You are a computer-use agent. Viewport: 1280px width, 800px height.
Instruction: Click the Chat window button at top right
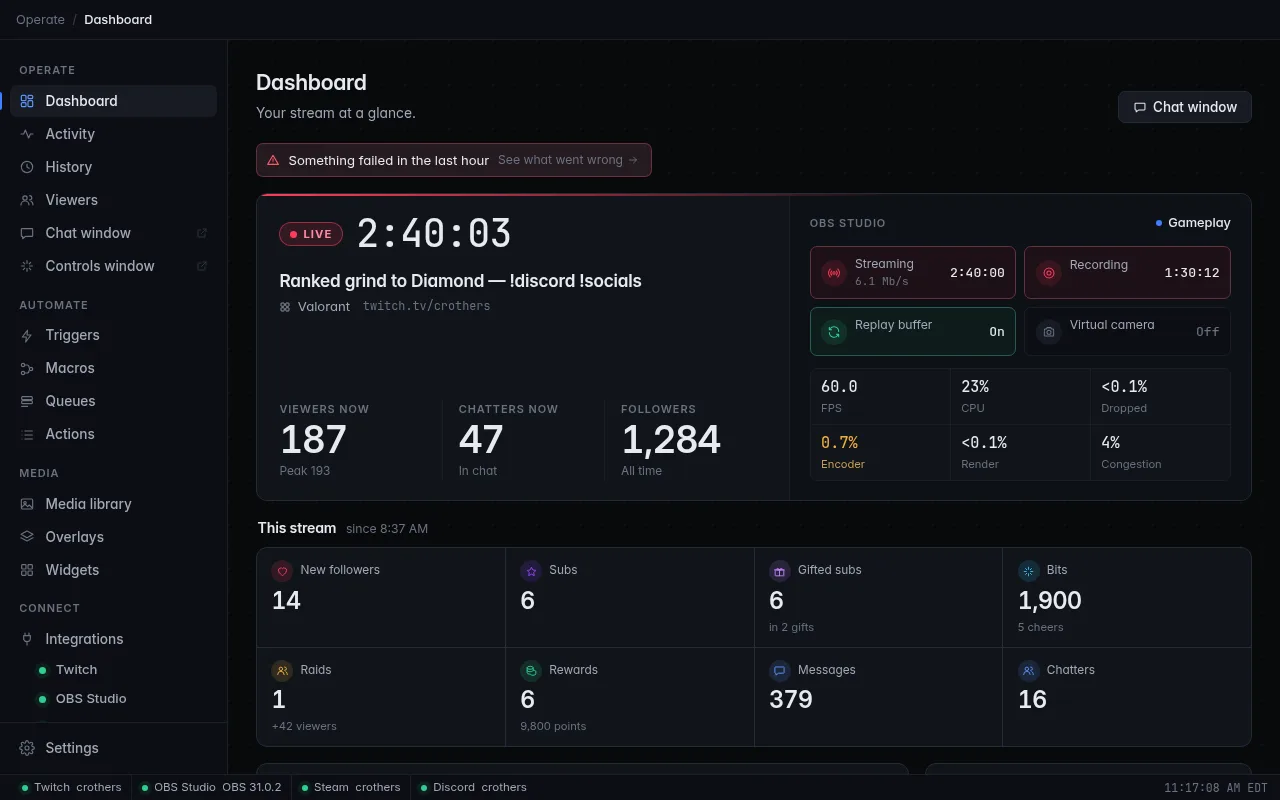[1184, 107]
